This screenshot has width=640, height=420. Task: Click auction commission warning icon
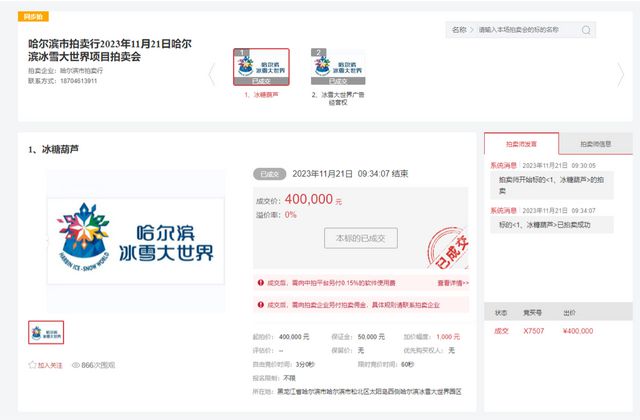[260, 304]
